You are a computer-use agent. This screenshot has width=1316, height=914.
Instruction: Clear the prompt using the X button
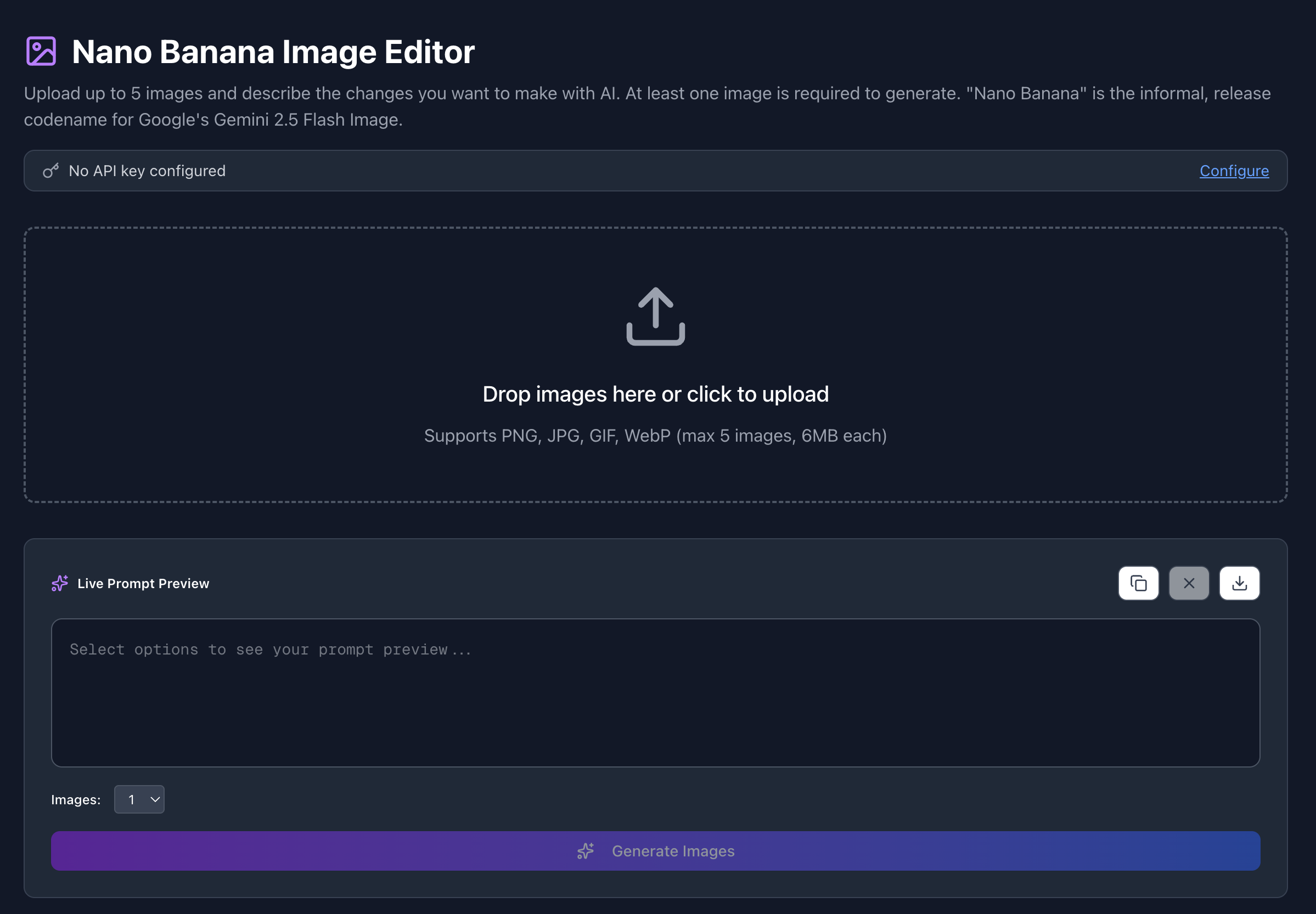click(1188, 583)
